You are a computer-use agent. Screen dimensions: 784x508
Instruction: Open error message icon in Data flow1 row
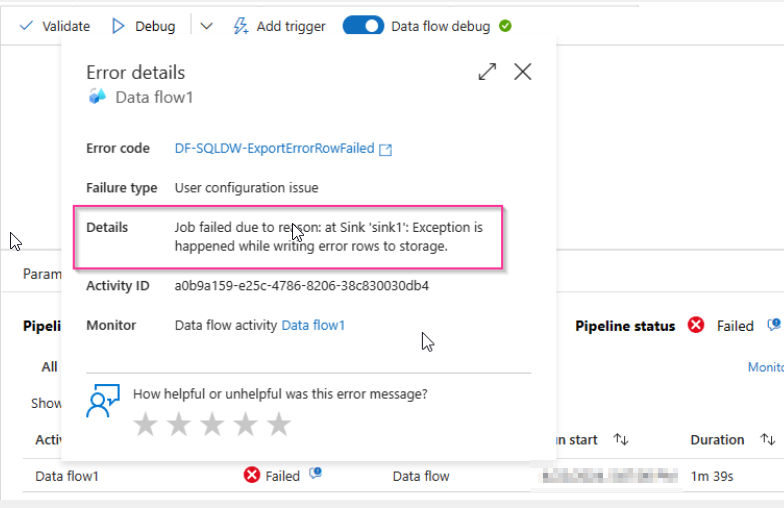pos(315,473)
